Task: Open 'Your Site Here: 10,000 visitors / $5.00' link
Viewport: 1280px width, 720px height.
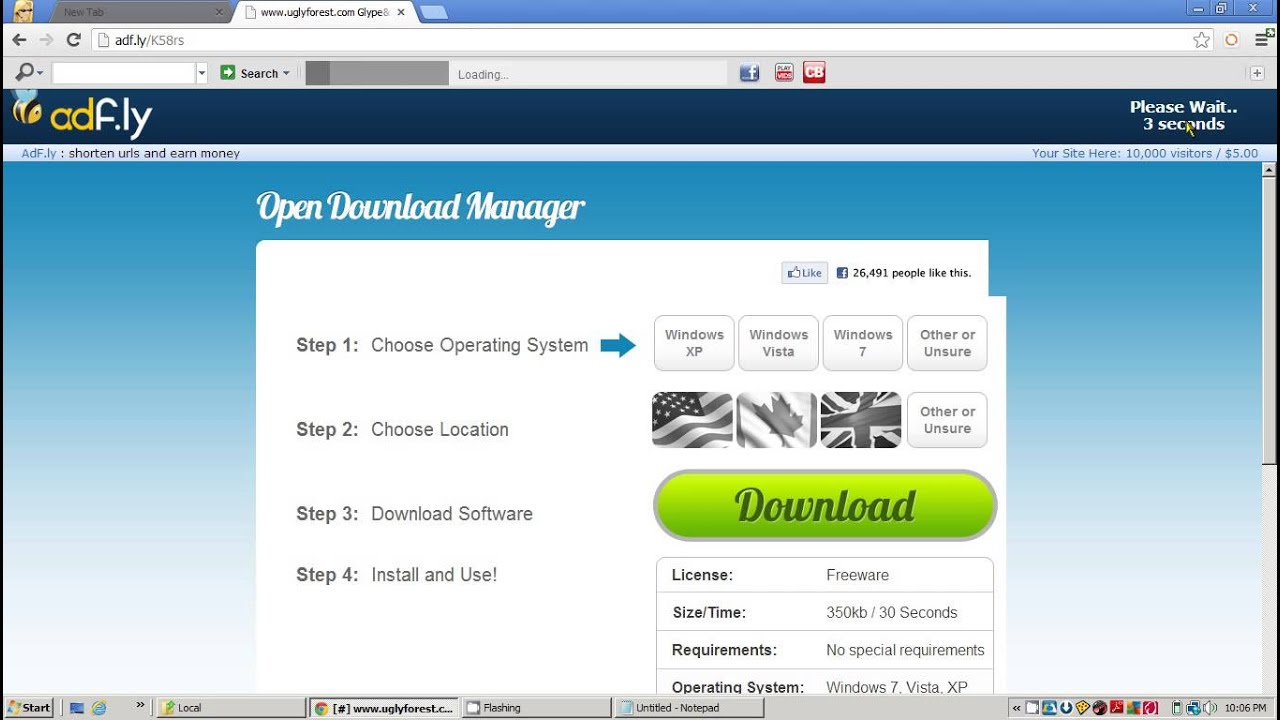Action: (x=1145, y=153)
